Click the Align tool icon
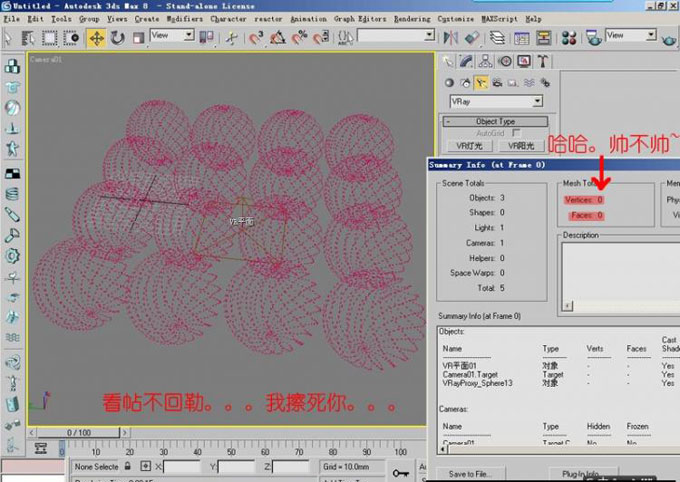Image resolution: width=680 pixels, height=482 pixels. click(x=472, y=38)
